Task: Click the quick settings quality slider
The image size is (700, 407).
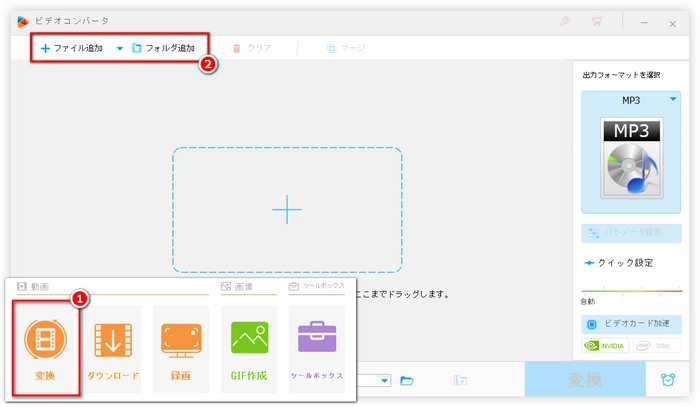Action: click(x=631, y=289)
